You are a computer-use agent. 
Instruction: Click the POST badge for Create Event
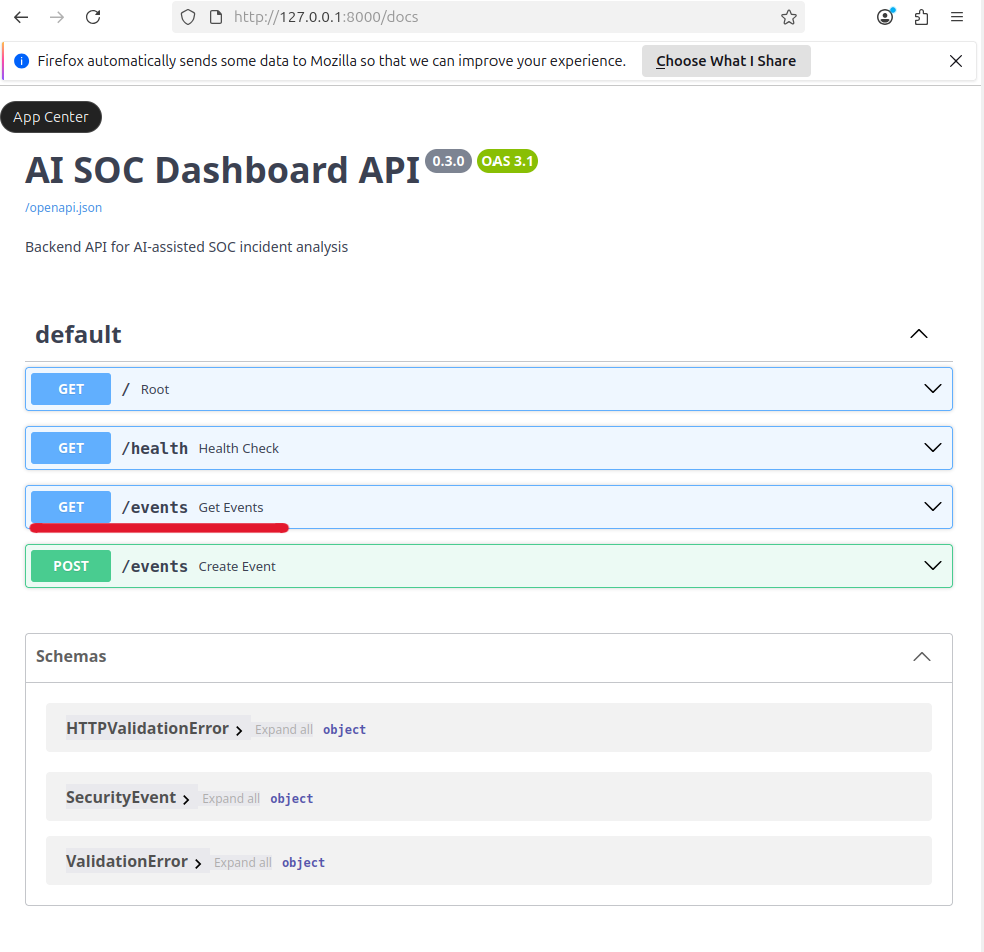tap(71, 566)
